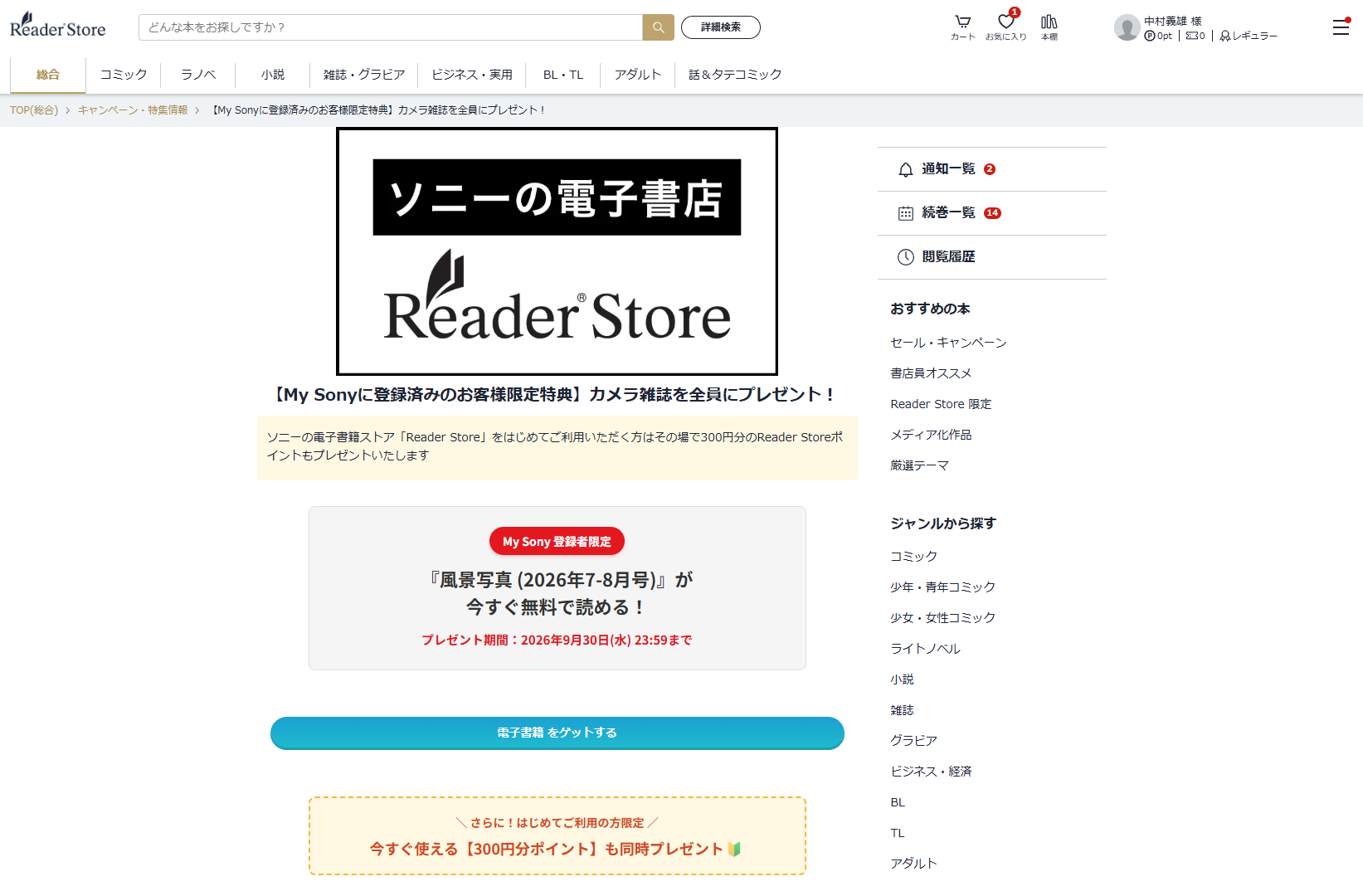Click セール・キャンペーン link

(948, 343)
